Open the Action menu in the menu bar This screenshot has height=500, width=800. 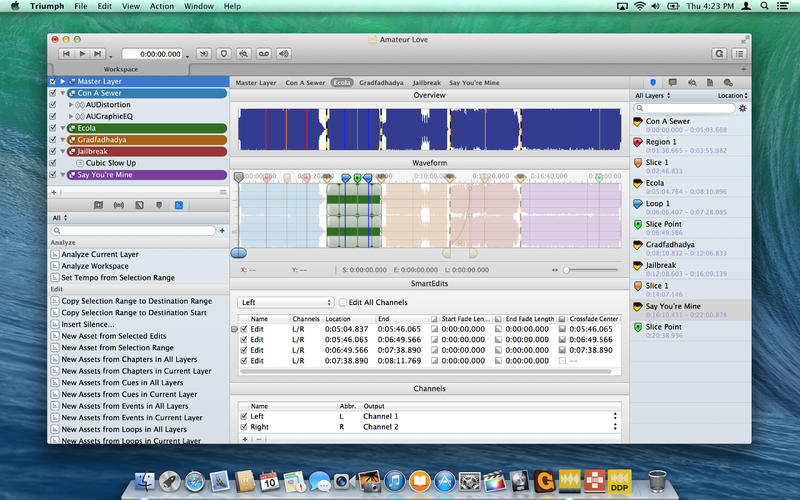point(161,6)
